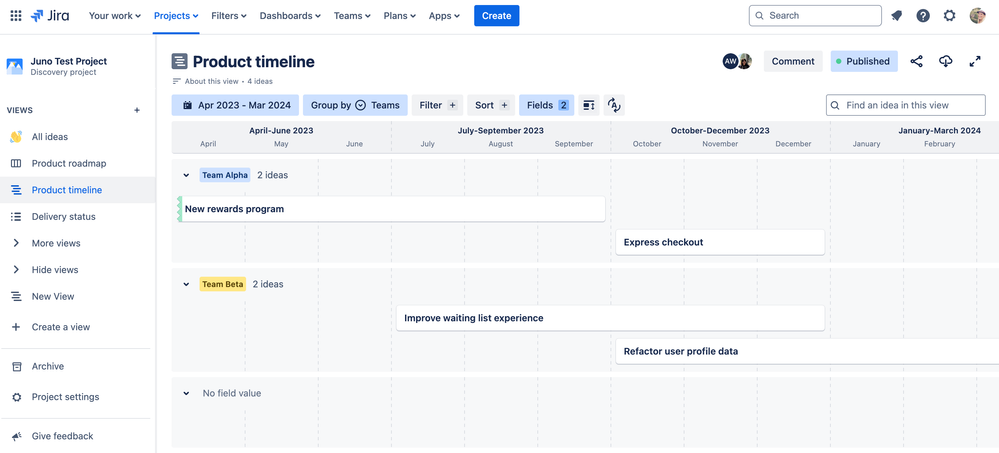This screenshot has width=999, height=453.
Task: Click the top Search field
Action: click(x=815, y=16)
